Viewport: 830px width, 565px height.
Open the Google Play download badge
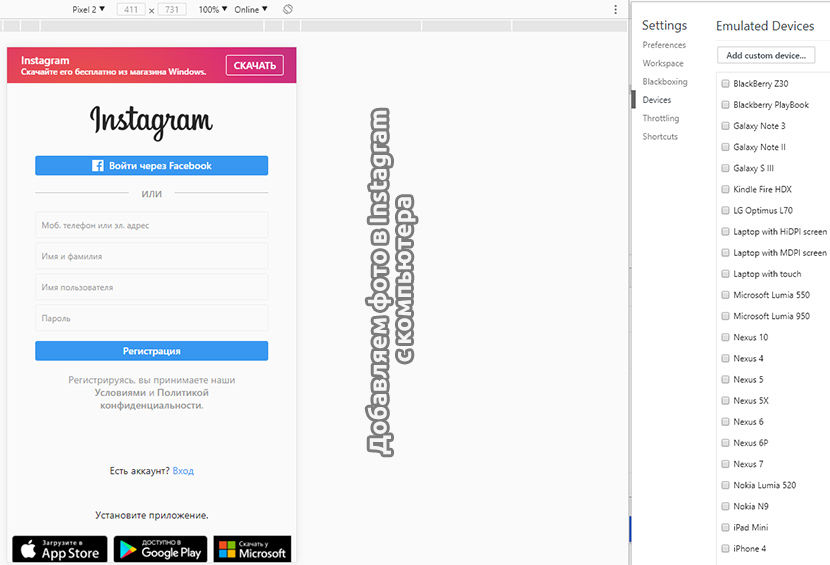tap(160, 549)
